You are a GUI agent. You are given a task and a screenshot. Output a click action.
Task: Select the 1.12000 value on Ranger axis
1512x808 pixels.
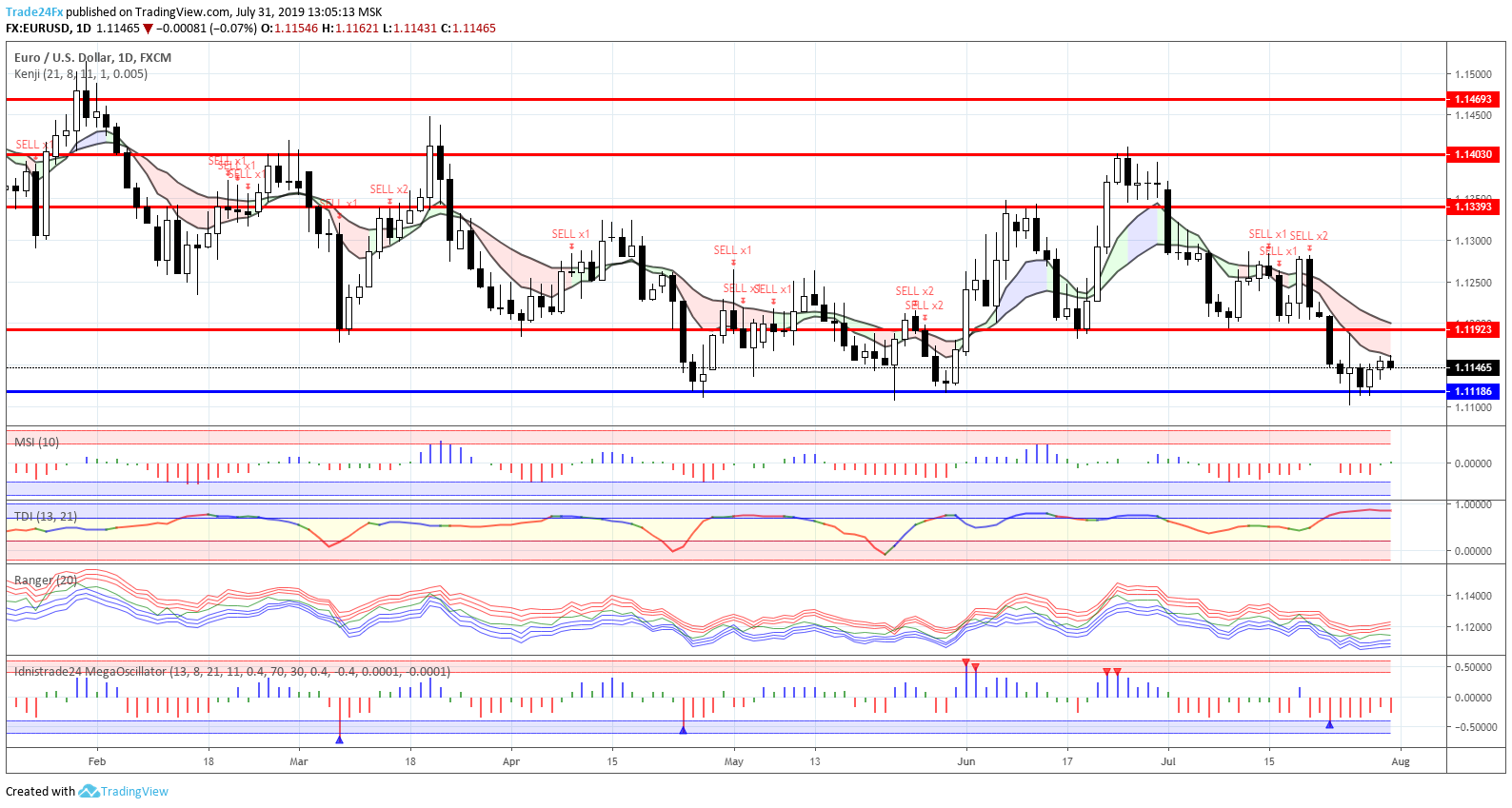(x=1473, y=627)
